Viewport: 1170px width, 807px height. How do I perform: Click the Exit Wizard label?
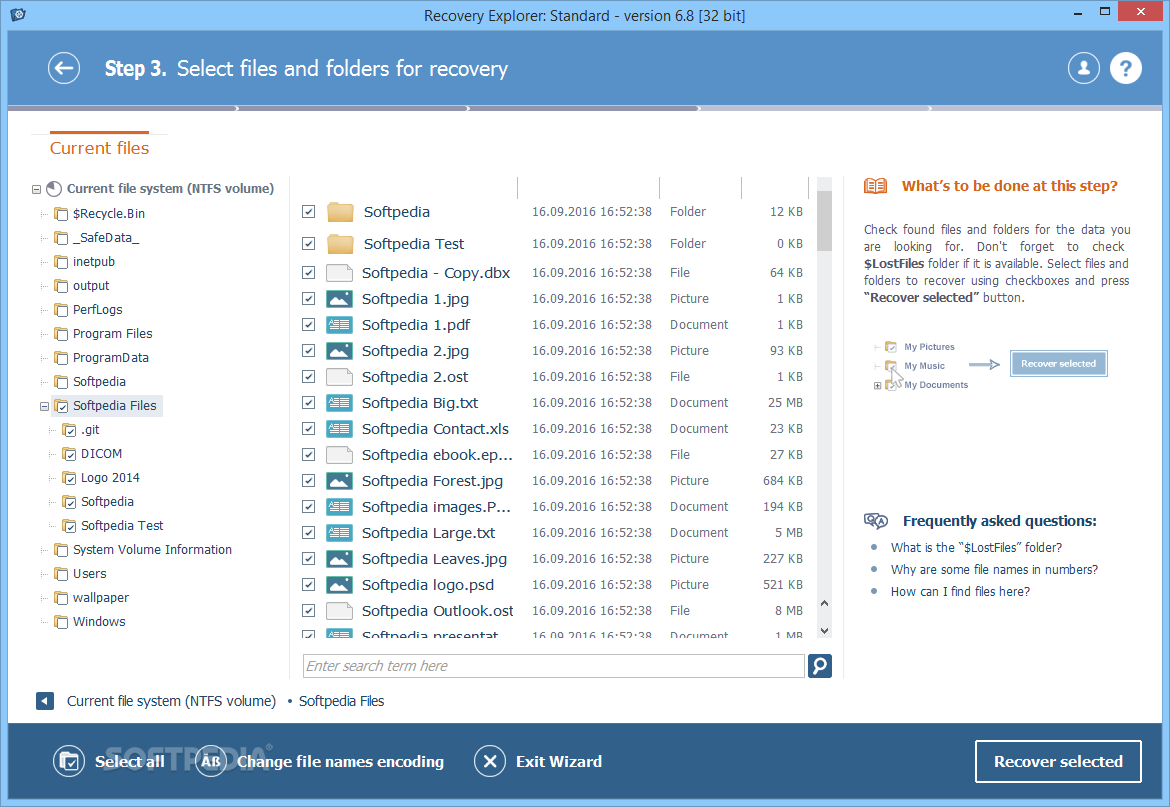(x=559, y=762)
